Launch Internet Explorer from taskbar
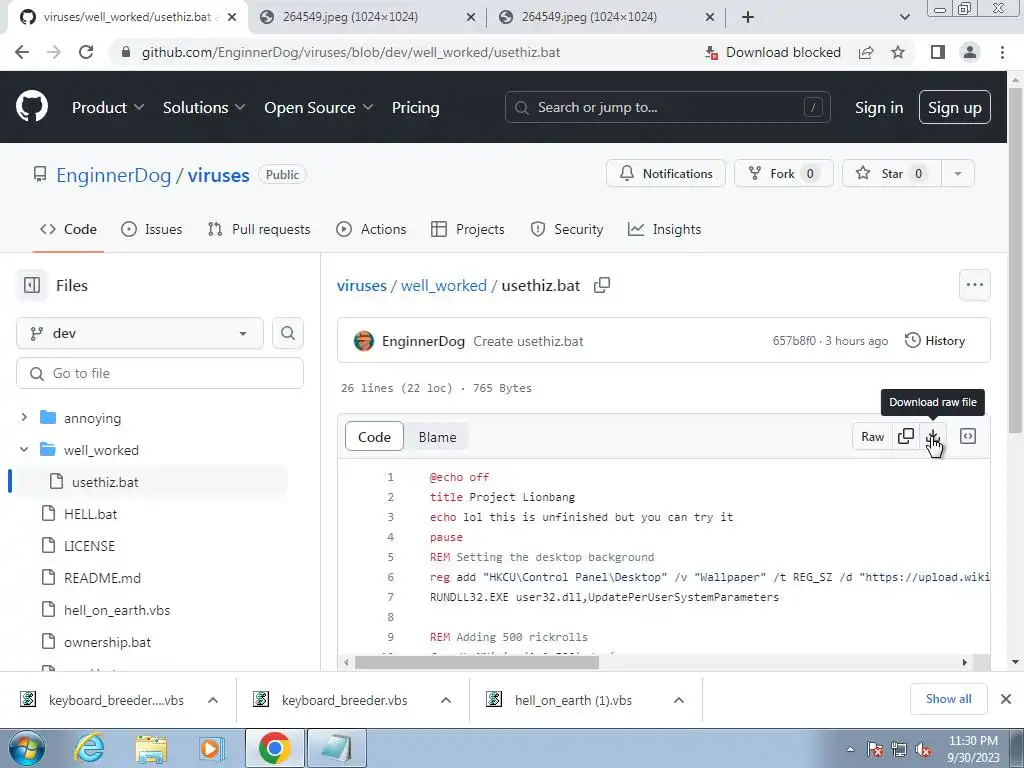The width and height of the screenshot is (1024, 768). [x=89, y=748]
